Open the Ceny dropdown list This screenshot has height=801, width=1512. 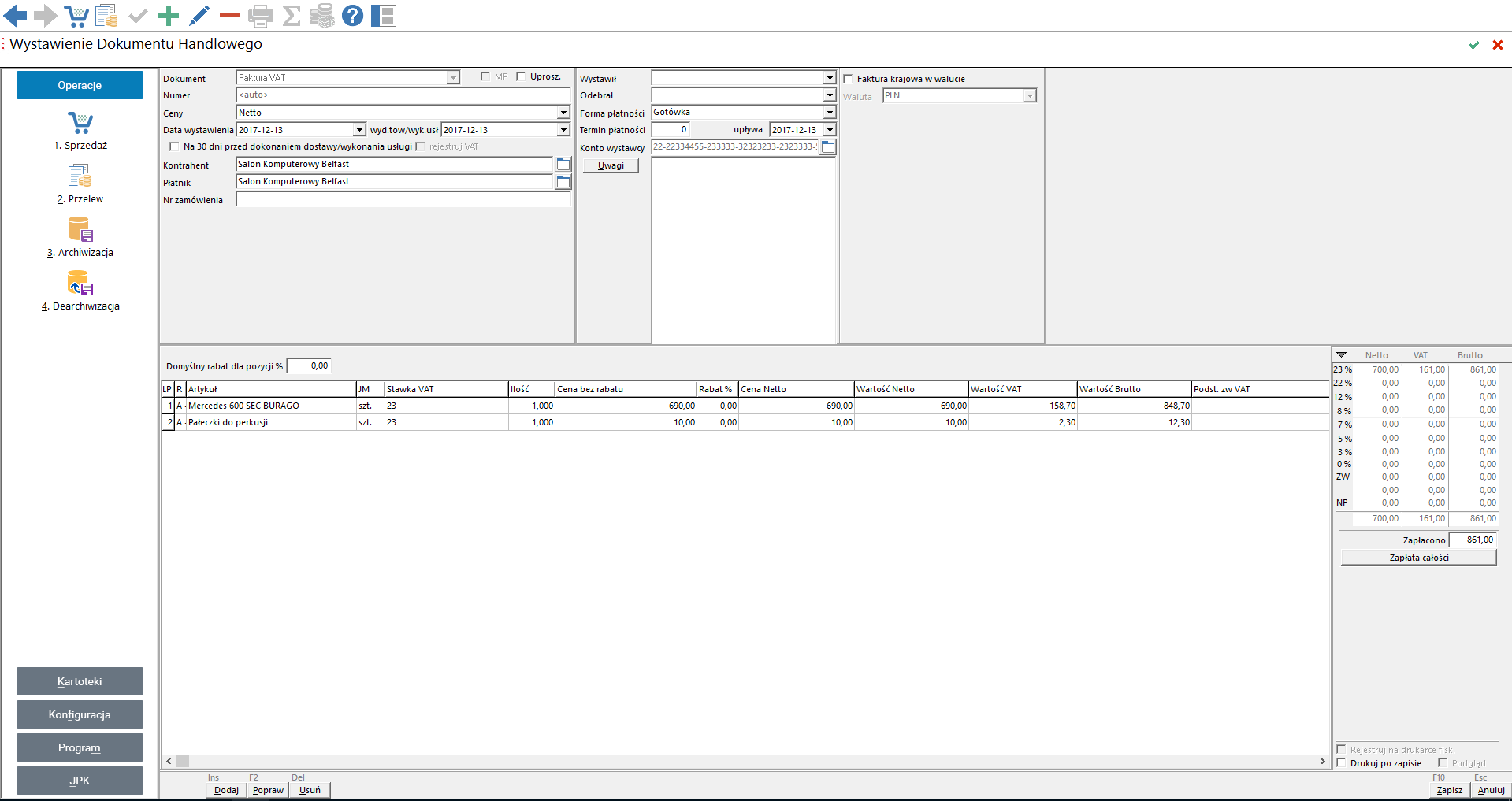point(563,113)
